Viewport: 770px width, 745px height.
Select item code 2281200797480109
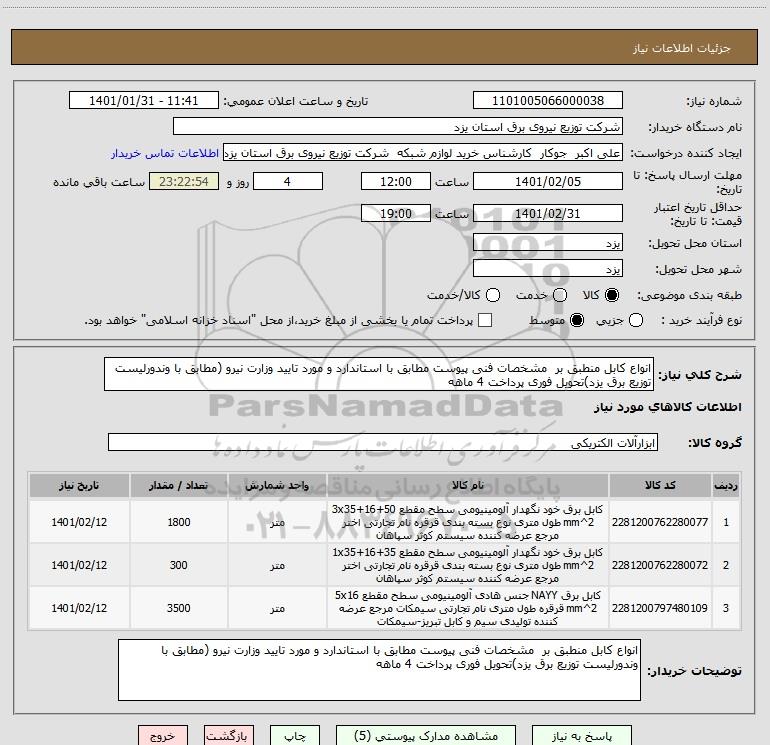pyautogui.click(x=660, y=608)
